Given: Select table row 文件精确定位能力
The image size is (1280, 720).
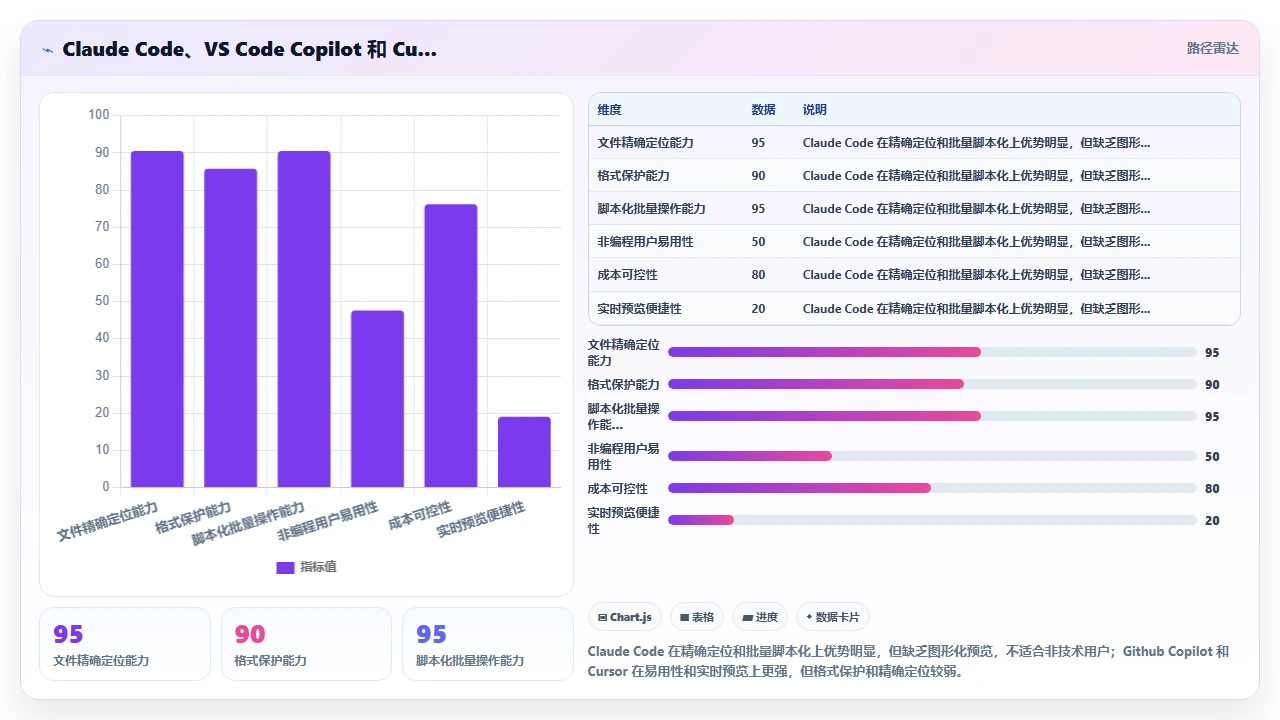Looking at the screenshot, I should coord(914,143).
